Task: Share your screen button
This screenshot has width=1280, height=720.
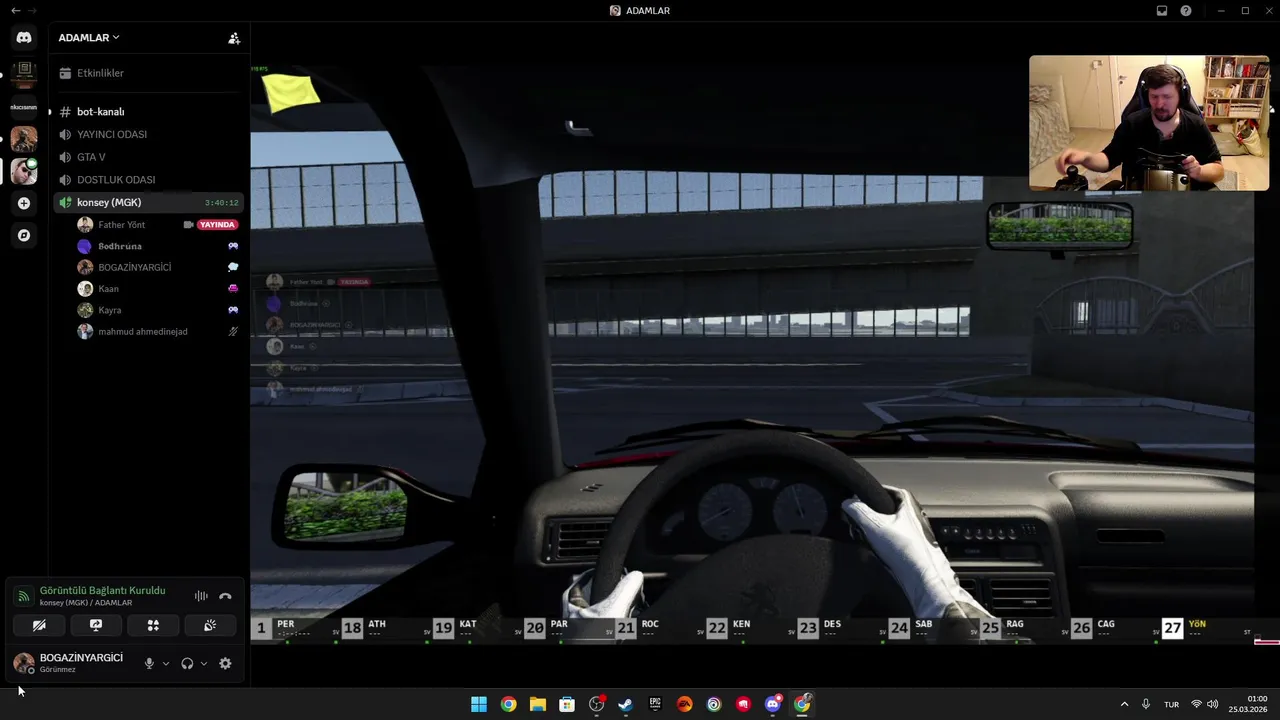Action: coord(96,625)
